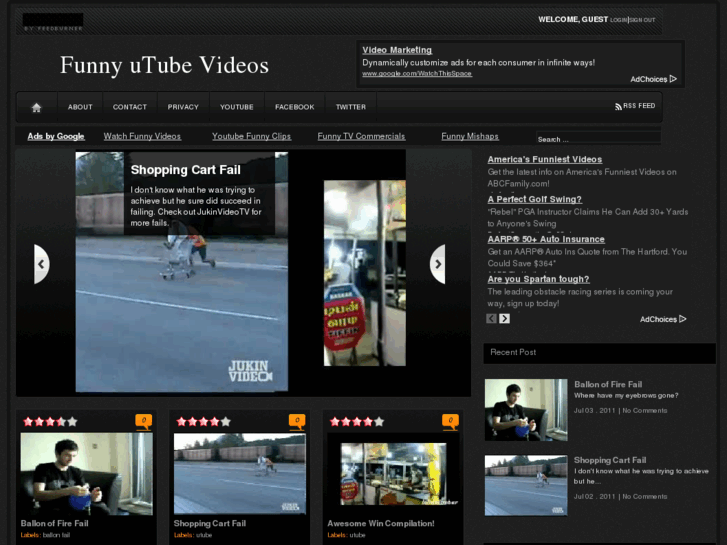Open the Awesome Win Compilation card thumbnail
The image size is (727, 545).
tap(393, 474)
